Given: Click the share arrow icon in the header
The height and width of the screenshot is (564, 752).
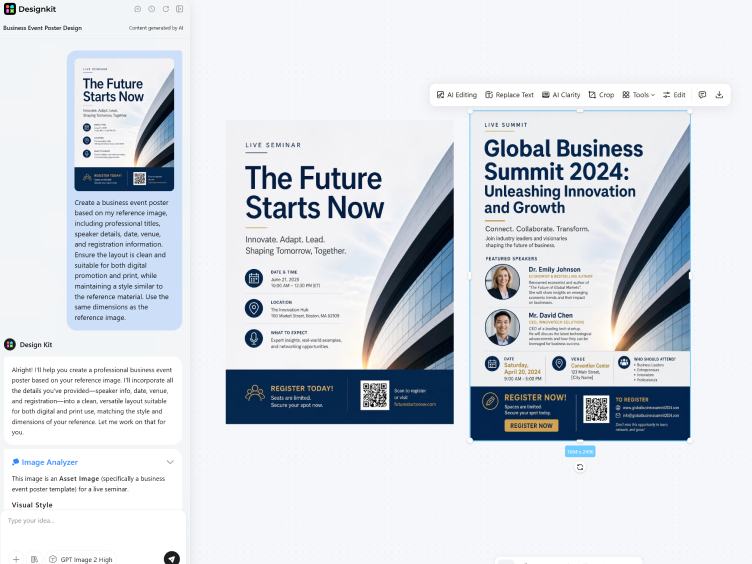Looking at the screenshot, I should (x=165, y=9).
